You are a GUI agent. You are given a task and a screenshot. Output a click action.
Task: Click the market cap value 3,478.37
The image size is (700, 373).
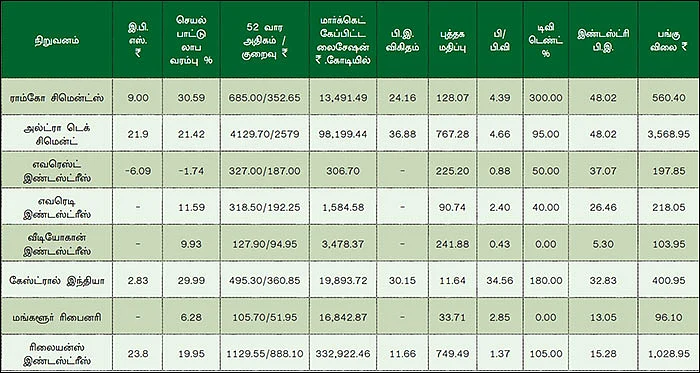[x=343, y=244]
